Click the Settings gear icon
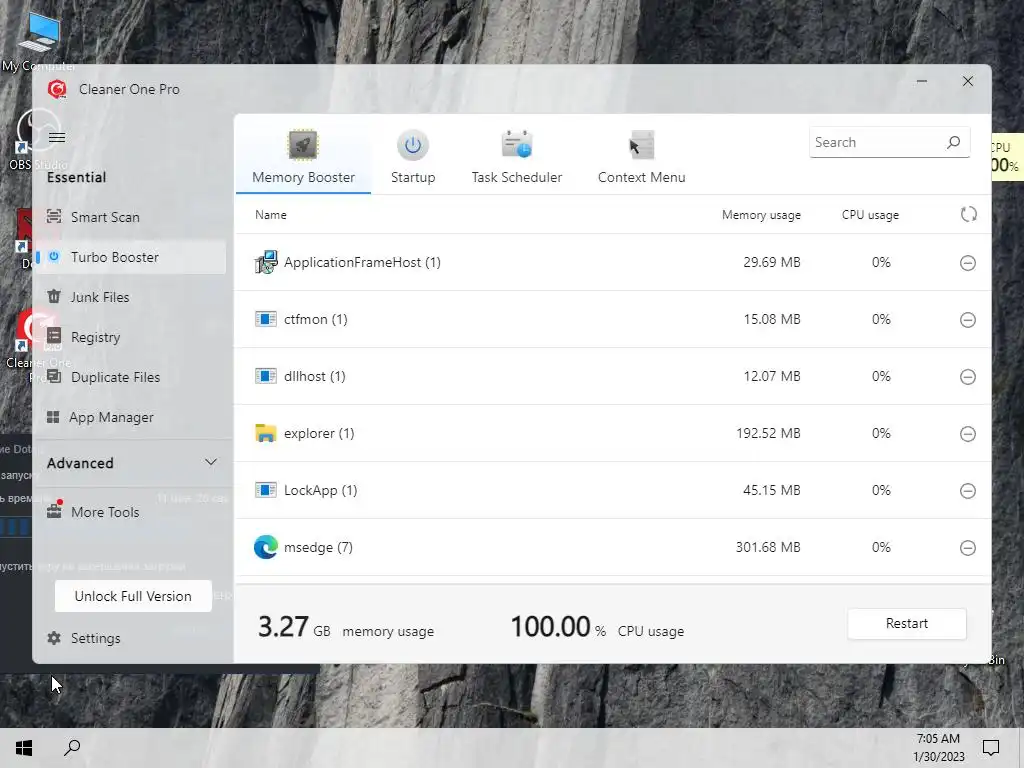The height and width of the screenshot is (768, 1024). pyautogui.click(x=54, y=638)
